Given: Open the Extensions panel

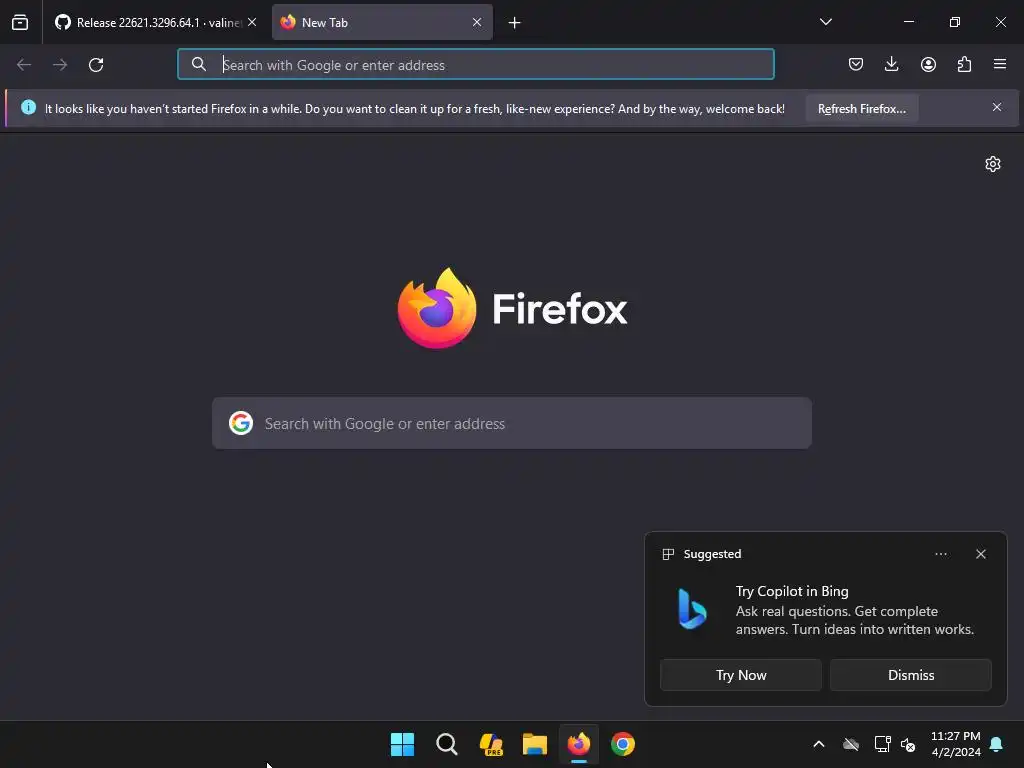Looking at the screenshot, I should 964,64.
